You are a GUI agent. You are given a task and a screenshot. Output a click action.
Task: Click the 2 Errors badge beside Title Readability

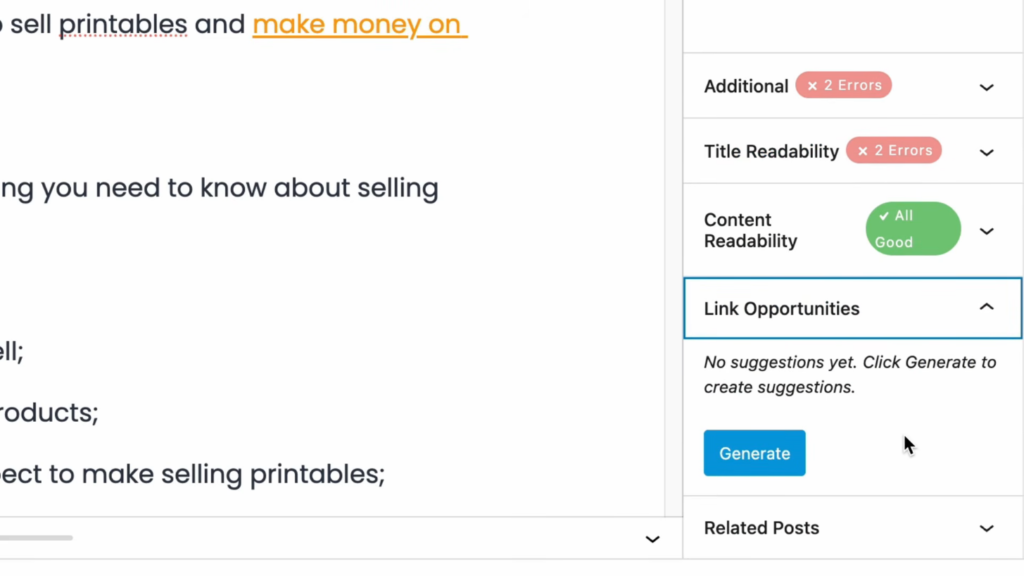(x=893, y=151)
